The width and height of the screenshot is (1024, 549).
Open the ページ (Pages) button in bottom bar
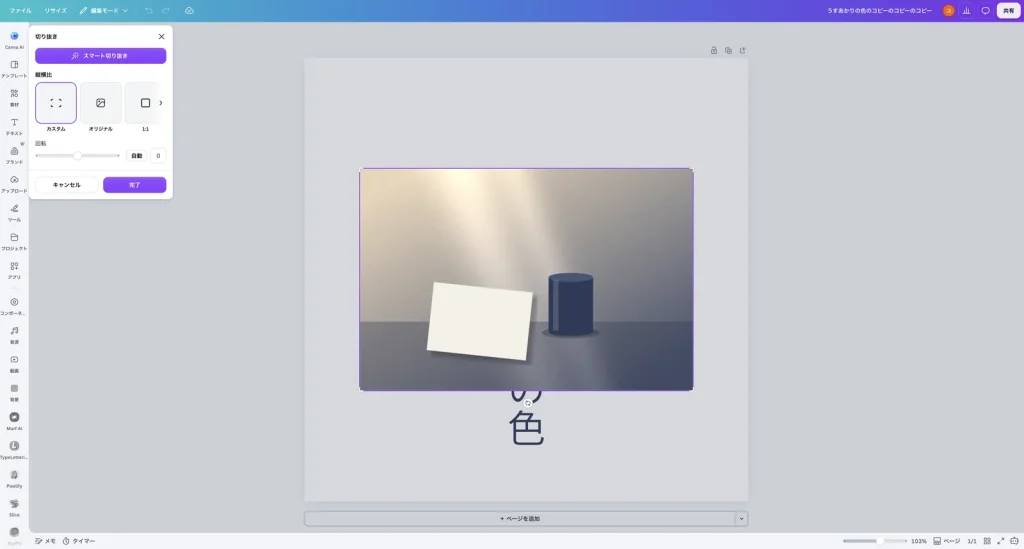click(x=946, y=541)
